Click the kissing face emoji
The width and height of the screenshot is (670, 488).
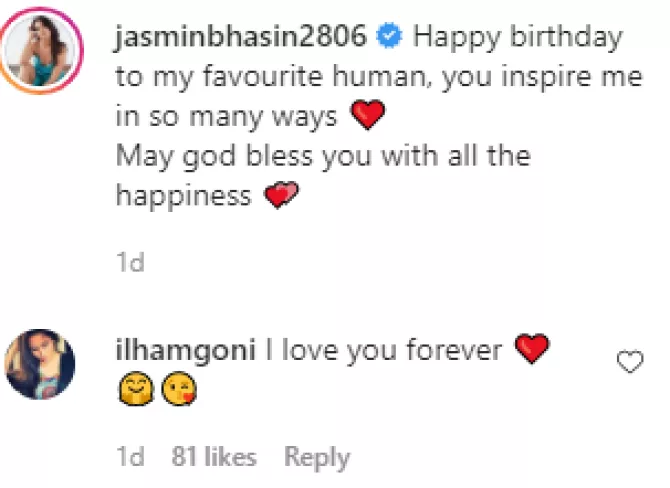click(x=179, y=388)
